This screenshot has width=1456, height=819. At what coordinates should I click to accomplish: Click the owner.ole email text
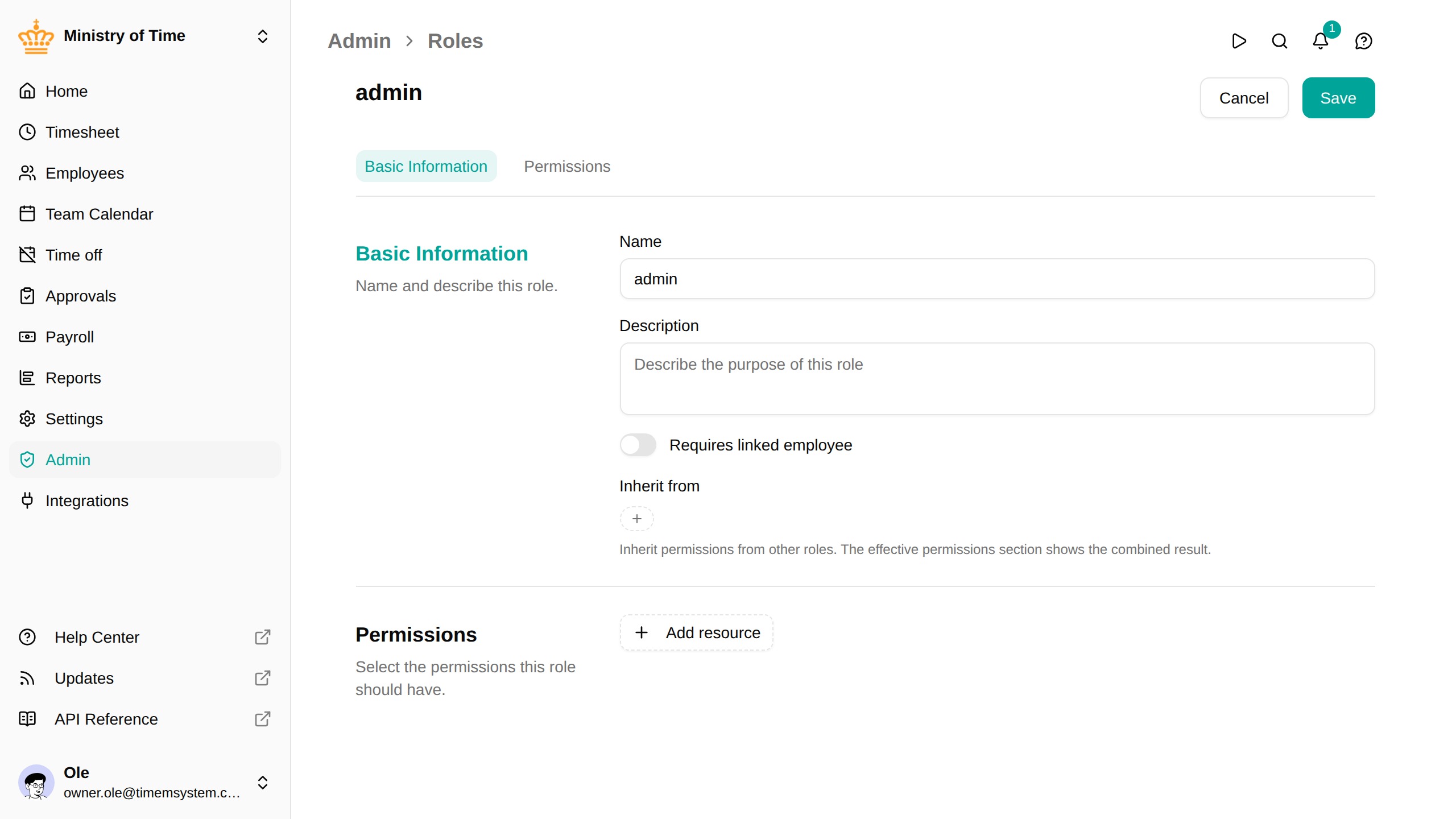[151, 793]
